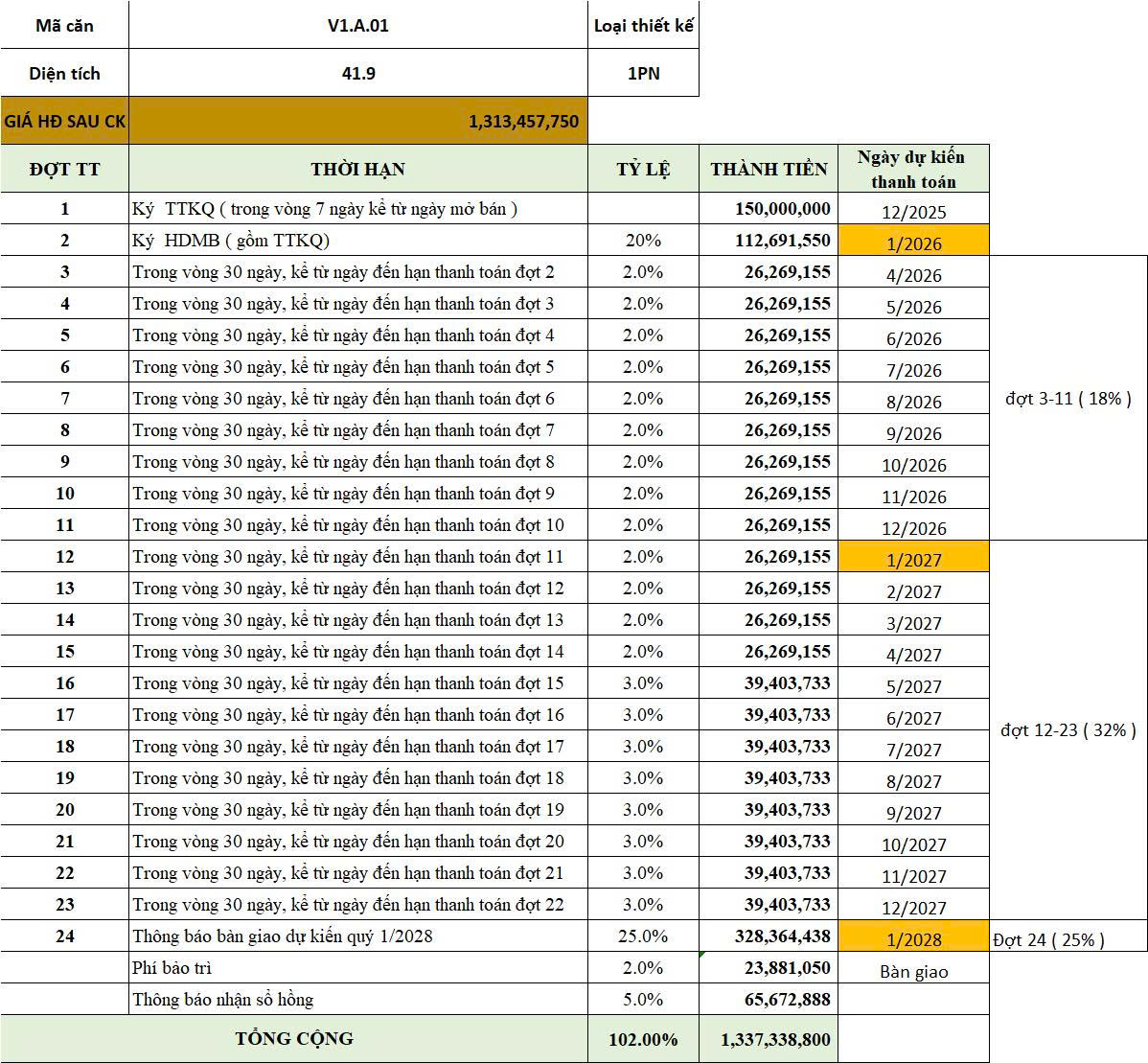Select the TỶ LỆ column header
The image size is (1148, 1063).
coord(643,170)
